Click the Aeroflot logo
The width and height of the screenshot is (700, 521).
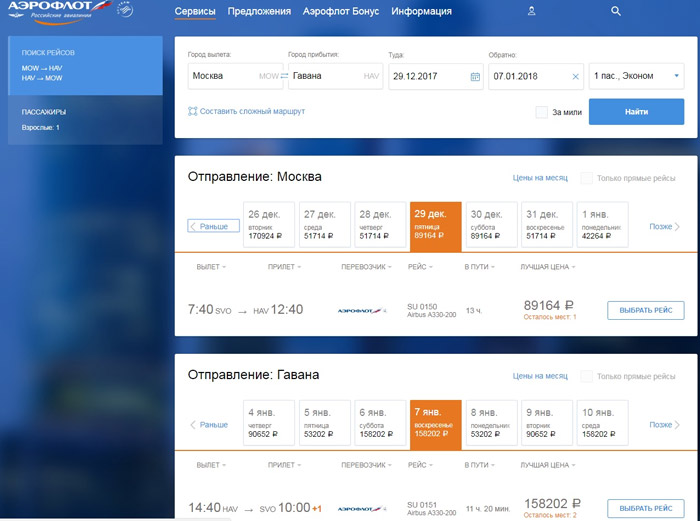[54, 12]
